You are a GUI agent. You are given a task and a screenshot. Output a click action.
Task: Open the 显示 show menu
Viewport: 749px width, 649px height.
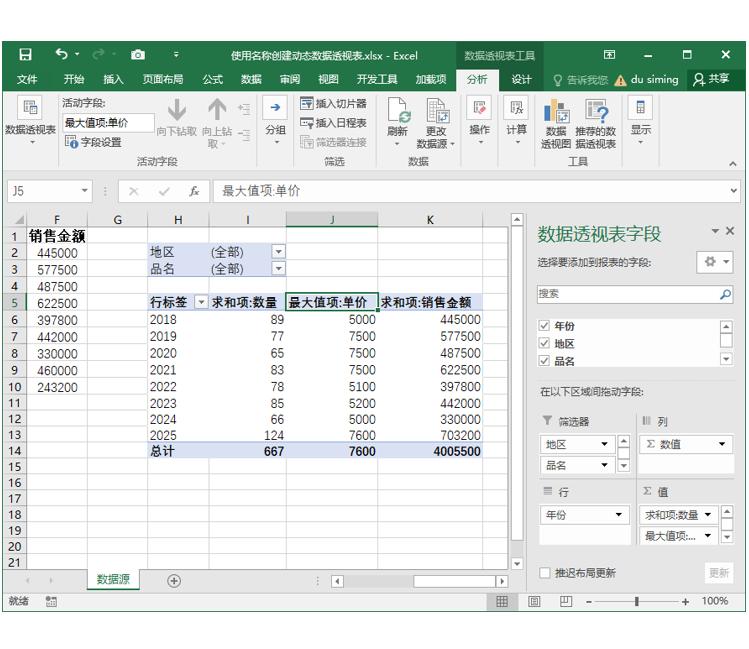(x=641, y=121)
